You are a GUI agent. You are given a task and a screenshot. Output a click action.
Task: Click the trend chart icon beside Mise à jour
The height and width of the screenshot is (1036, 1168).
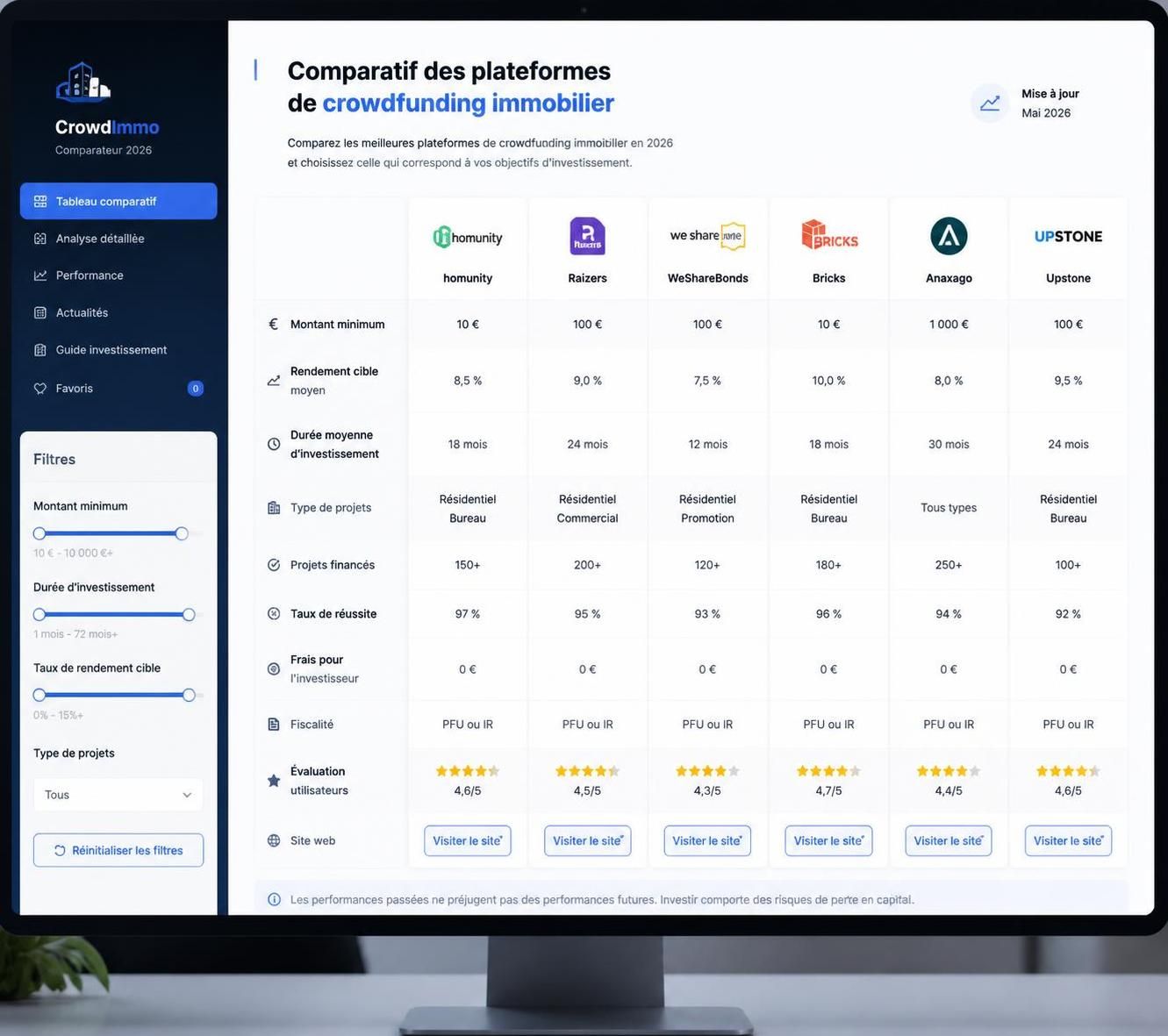tap(990, 104)
